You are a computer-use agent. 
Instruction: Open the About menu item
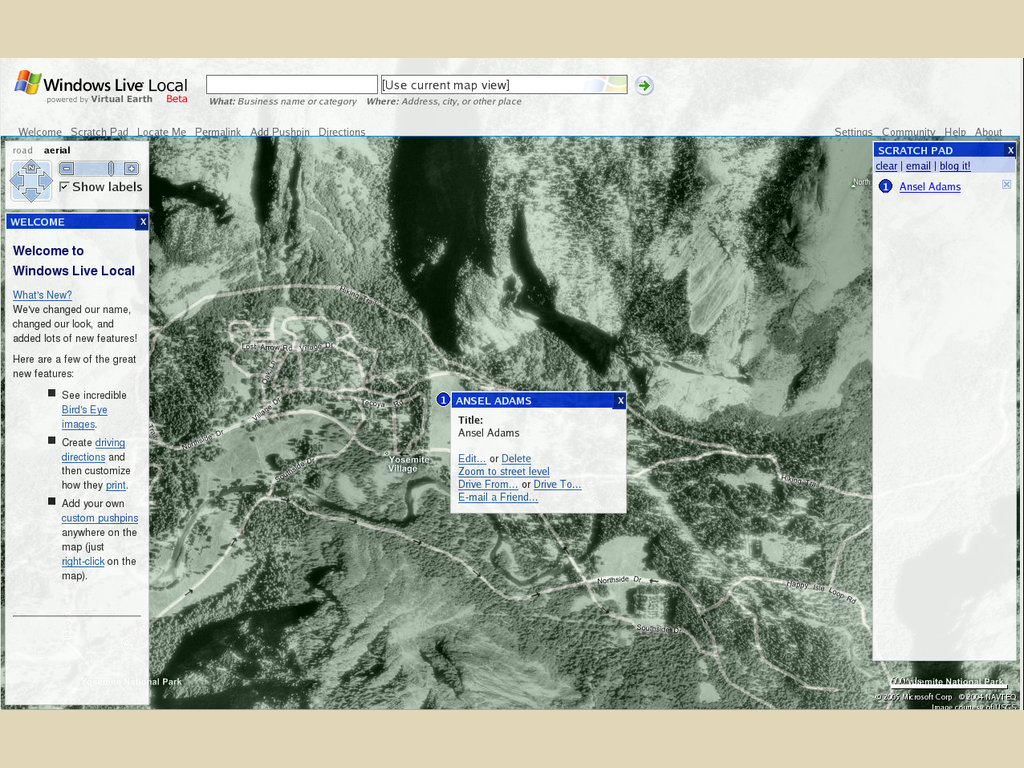[x=988, y=132]
